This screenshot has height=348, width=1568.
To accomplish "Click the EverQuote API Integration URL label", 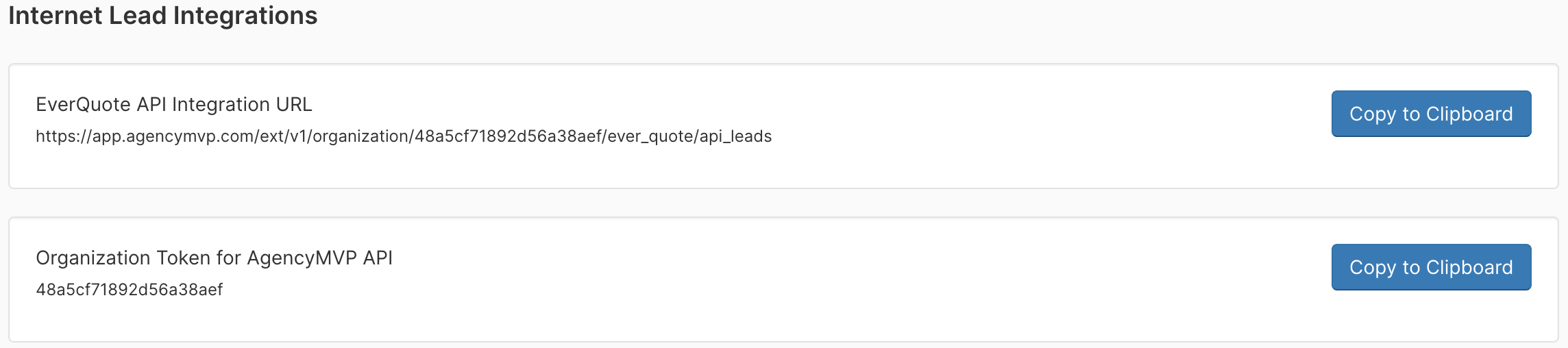I will (x=174, y=104).
